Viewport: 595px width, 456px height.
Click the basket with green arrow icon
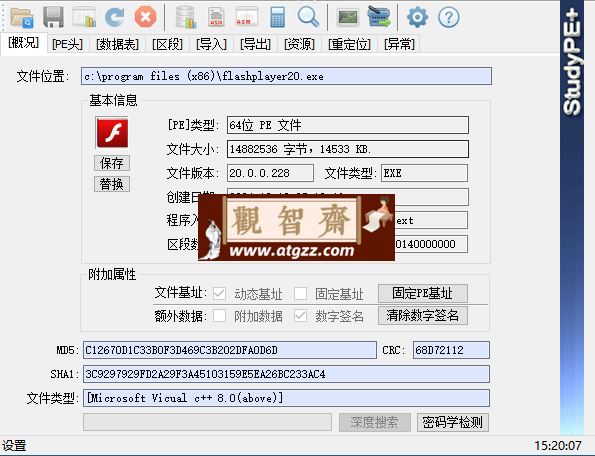(379, 17)
